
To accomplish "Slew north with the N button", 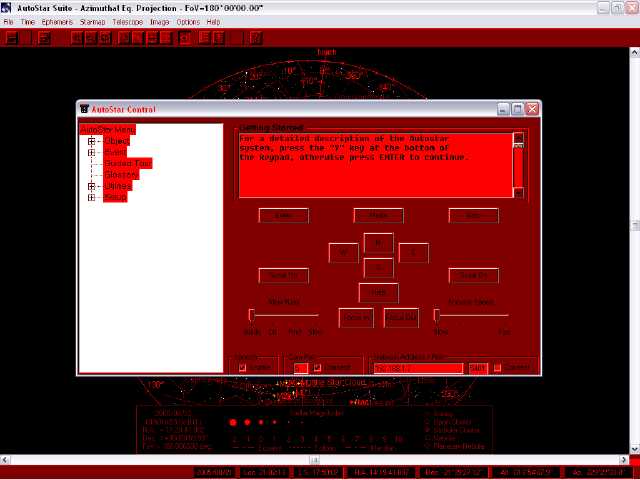I will coord(378,244).
